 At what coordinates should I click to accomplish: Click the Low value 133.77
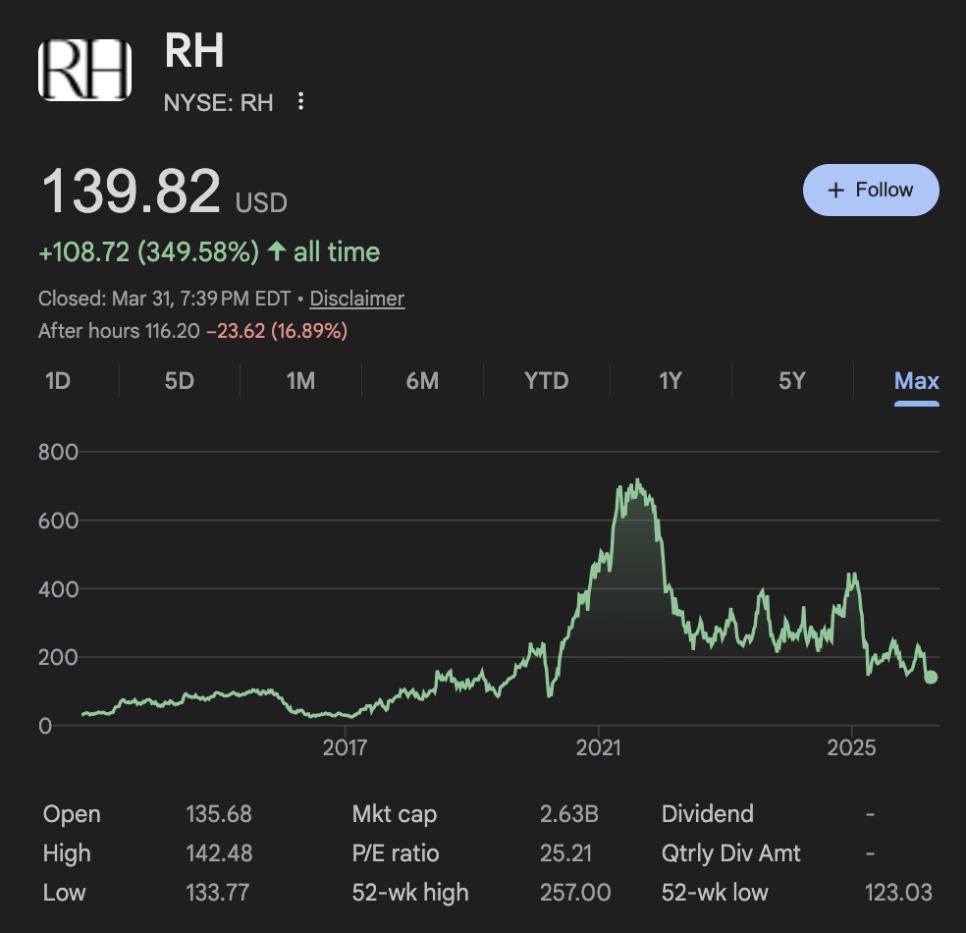point(217,893)
